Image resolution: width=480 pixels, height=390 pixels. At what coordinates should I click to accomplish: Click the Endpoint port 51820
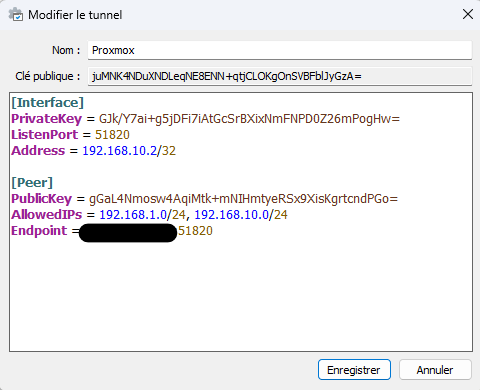[195, 231]
